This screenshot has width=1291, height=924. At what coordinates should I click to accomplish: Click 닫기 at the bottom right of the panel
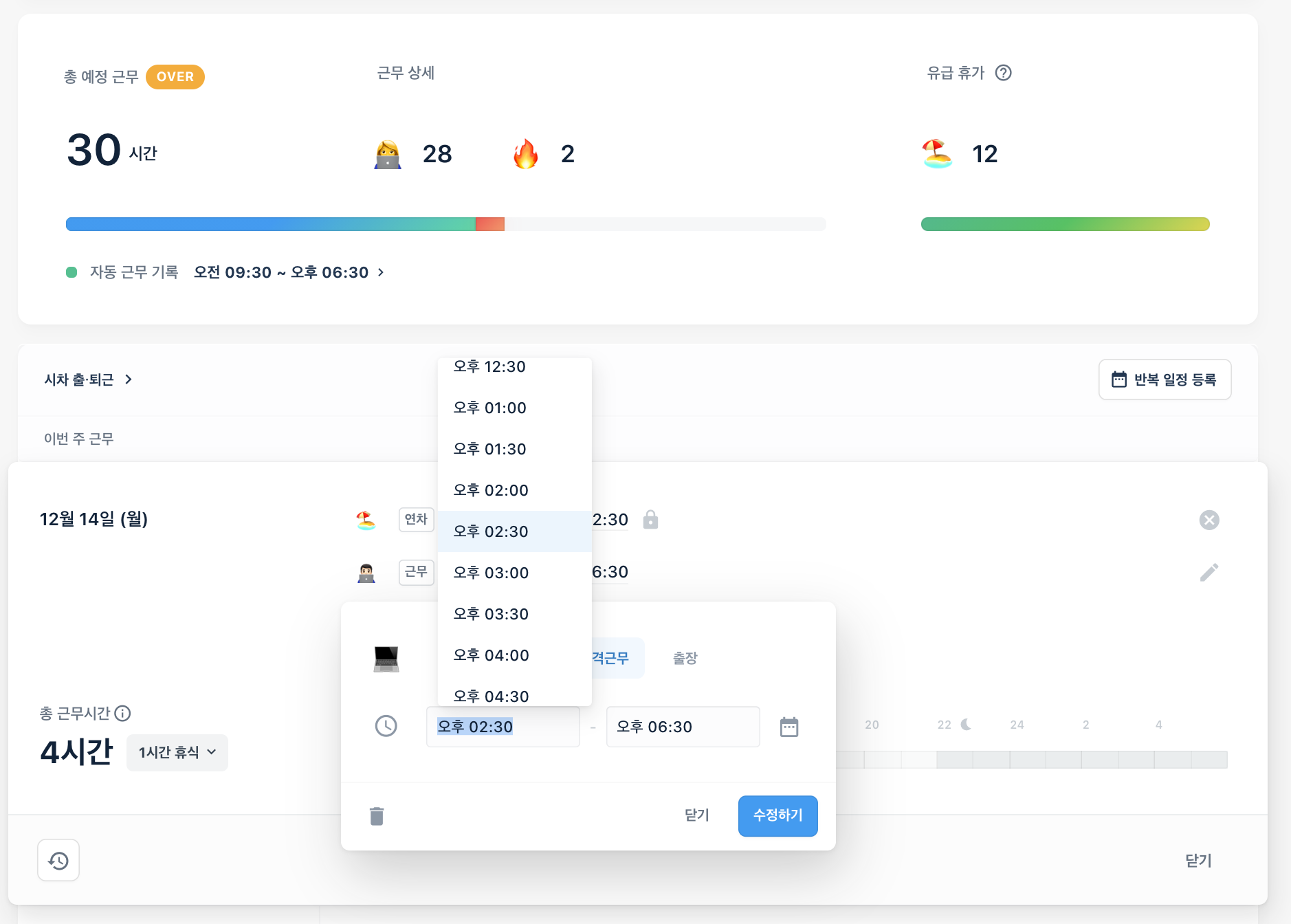tap(1198, 861)
